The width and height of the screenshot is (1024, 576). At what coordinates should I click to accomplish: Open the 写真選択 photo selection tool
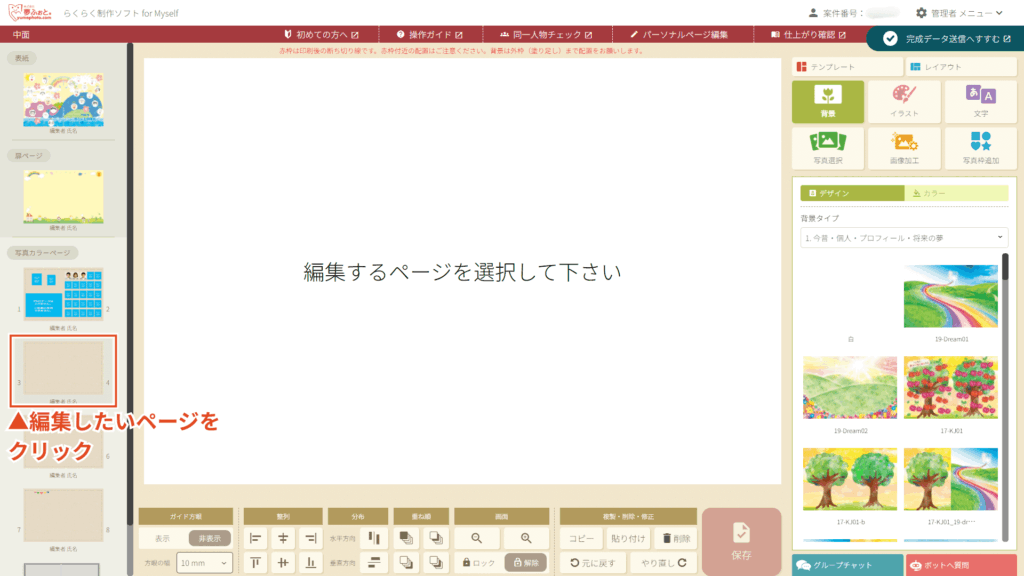(x=827, y=147)
